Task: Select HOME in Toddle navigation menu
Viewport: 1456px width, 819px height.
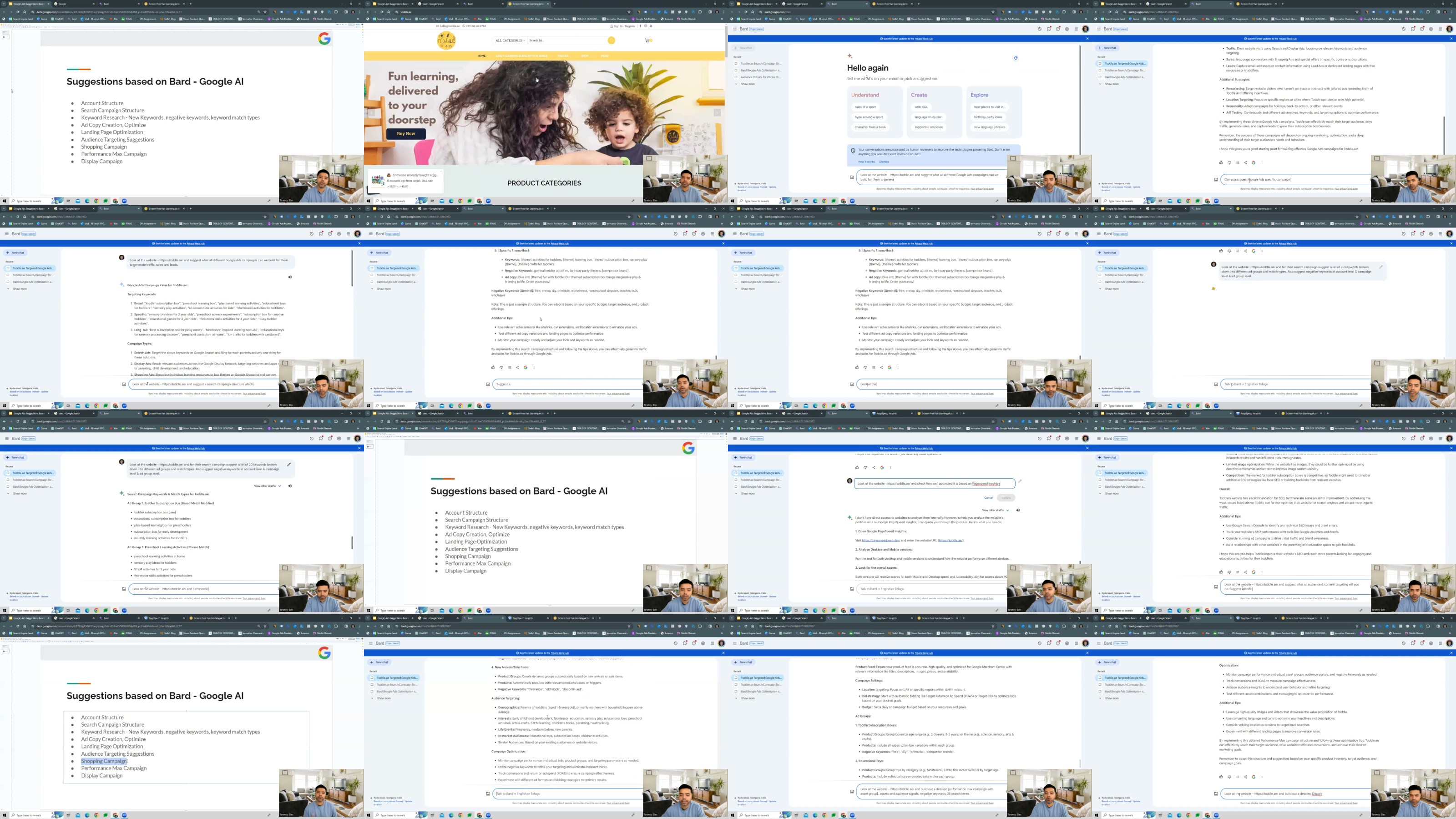Action: [x=481, y=56]
